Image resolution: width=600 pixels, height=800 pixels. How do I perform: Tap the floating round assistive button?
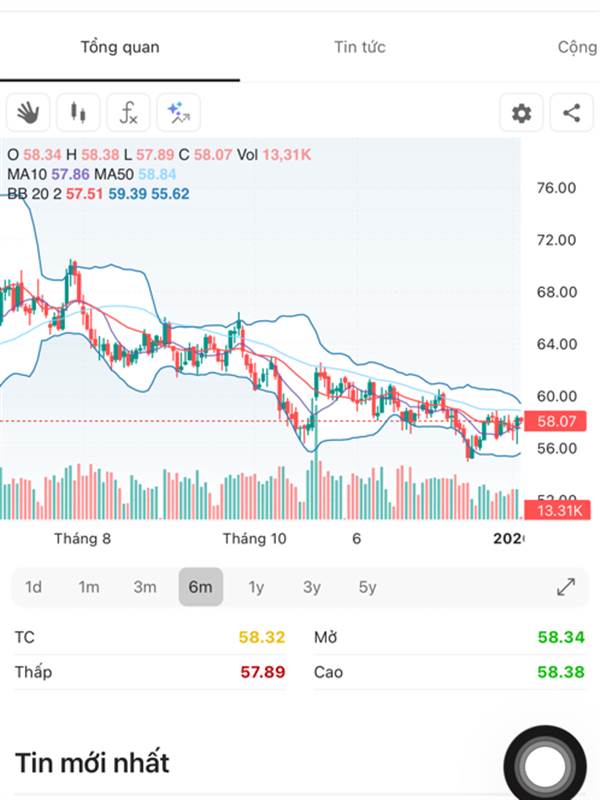[545, 767]
